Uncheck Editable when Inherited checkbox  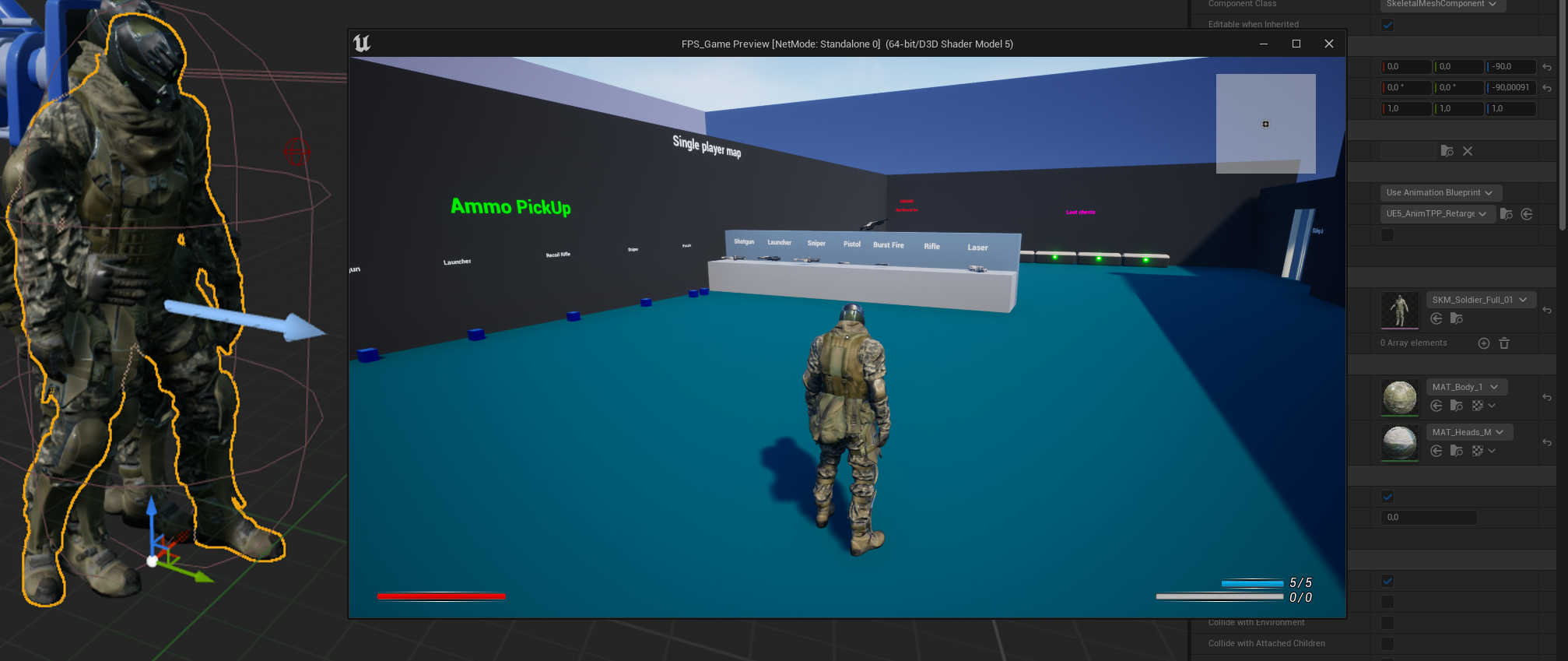(1387, 25)
